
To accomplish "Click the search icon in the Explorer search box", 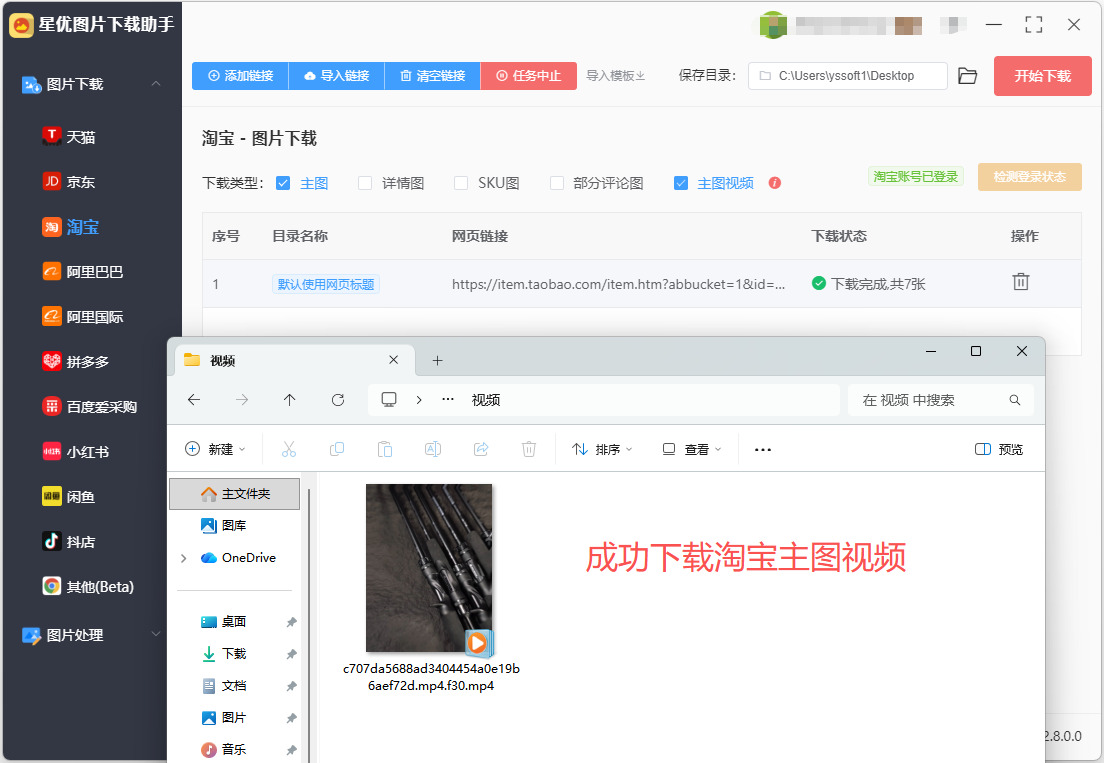I will click(1015, 400).
